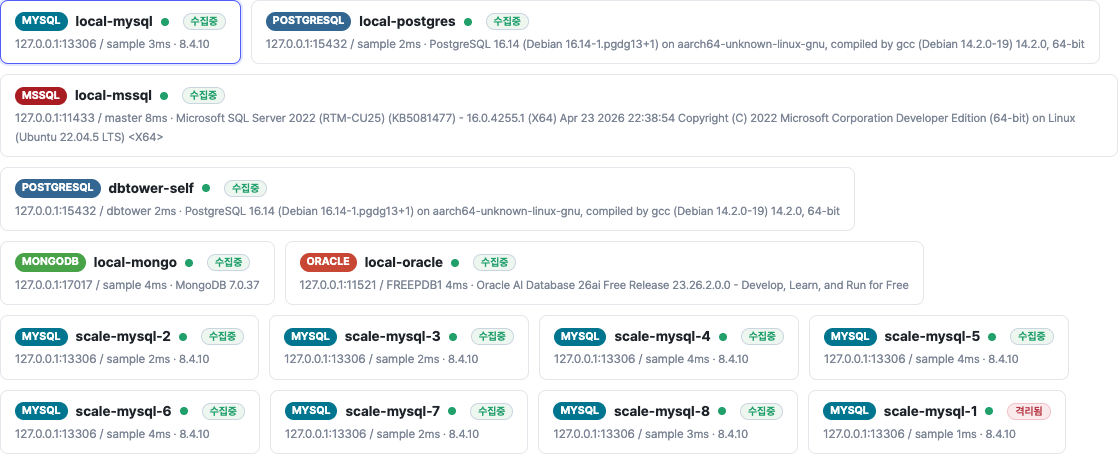Select the local-mysql database card
Screen dimensions: 1118x454
click(x=120, y=32)
